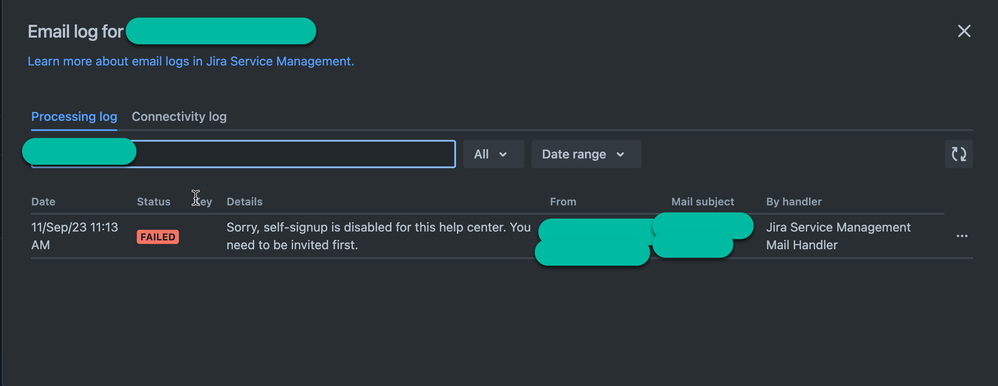This screenshot has height=386, width=998.
Task: Select the self-signup disabled error details text
Action: 378,236
